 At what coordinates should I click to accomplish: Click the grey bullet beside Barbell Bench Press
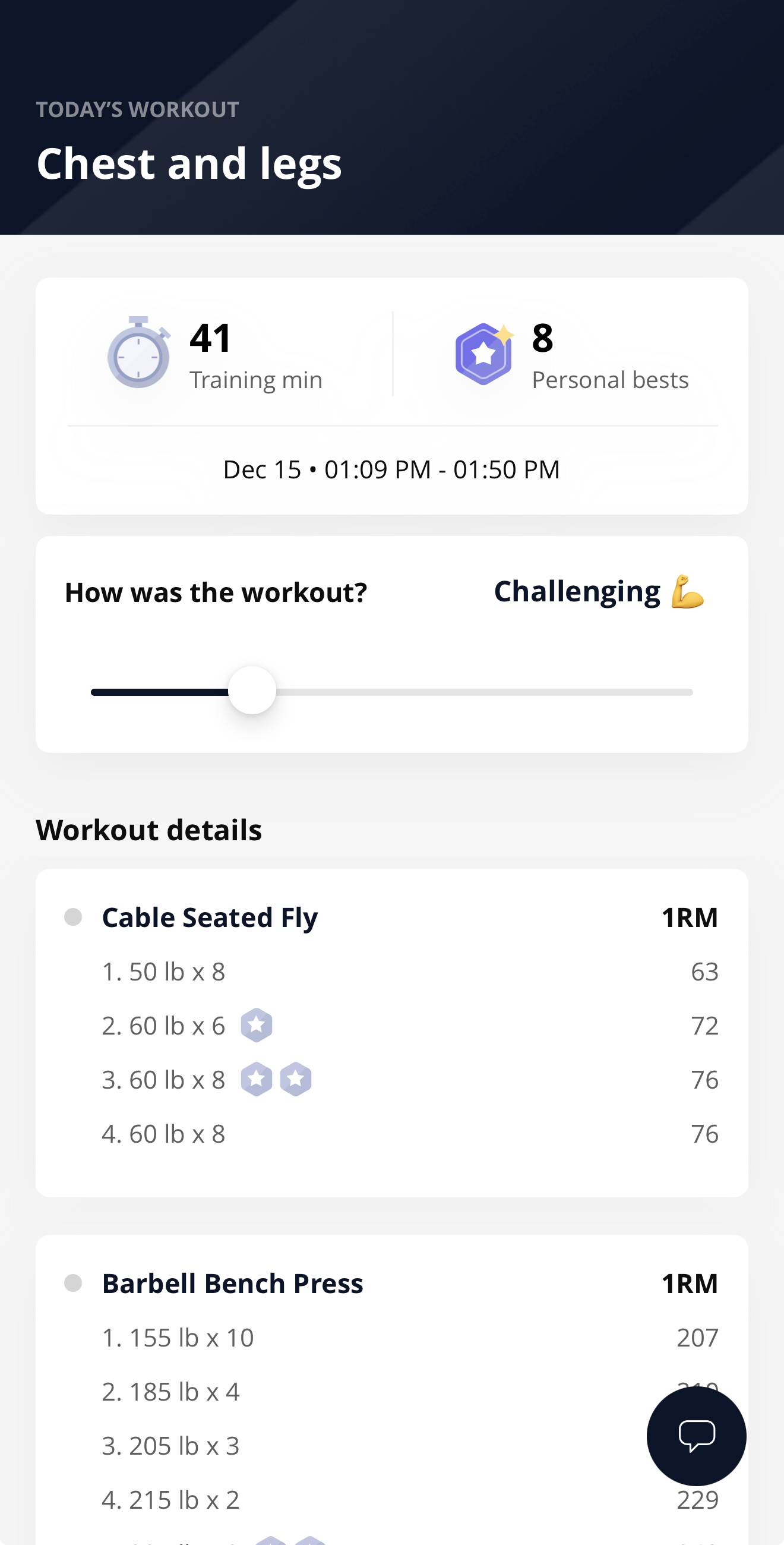[x=73, y=1283]
